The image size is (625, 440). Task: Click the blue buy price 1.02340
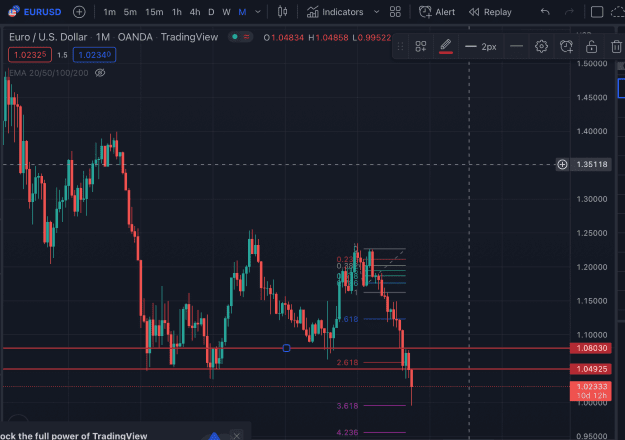coord(94,55)
